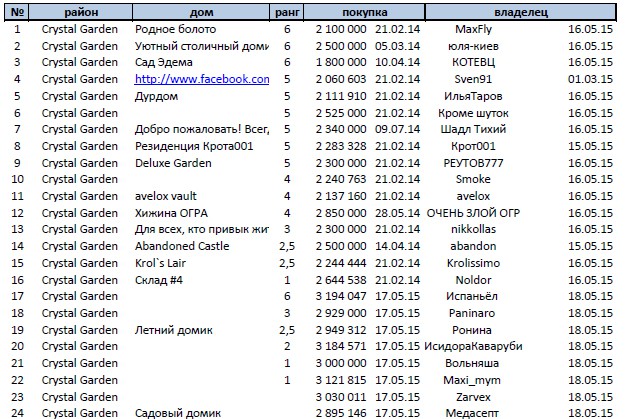Click the cell Дурдом
The width and height of the screenshot is (625, 419).
click(x=156, y=96)
